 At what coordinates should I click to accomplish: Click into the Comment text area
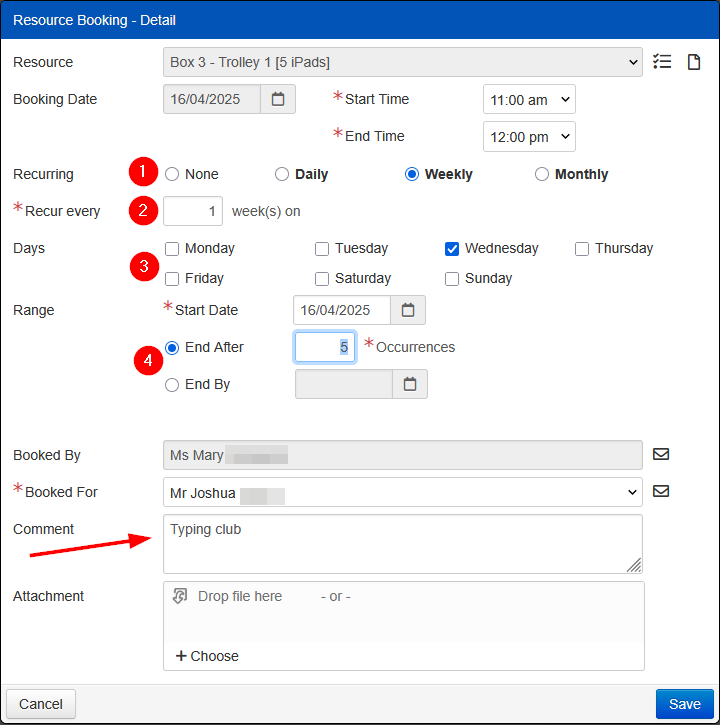pyautogui.click(x=402, y=544)
